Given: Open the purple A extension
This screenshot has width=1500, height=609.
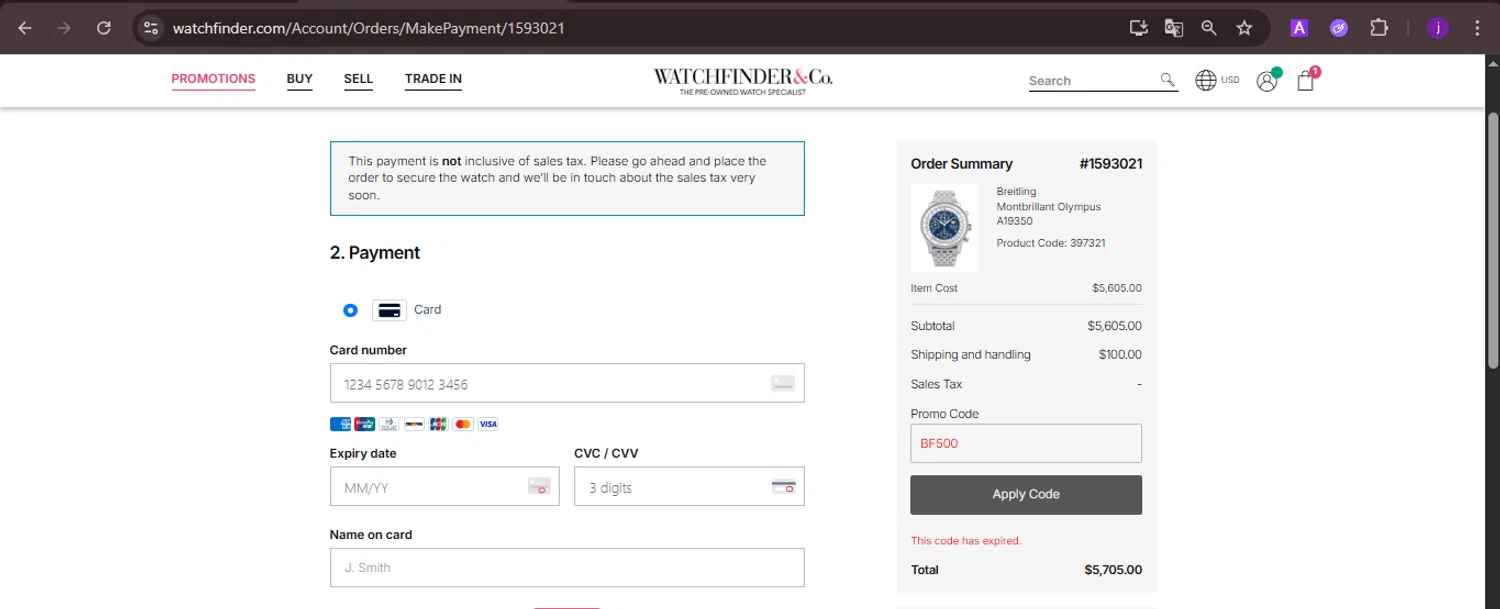Looking at the screenshot, I should click(1299, 28).
